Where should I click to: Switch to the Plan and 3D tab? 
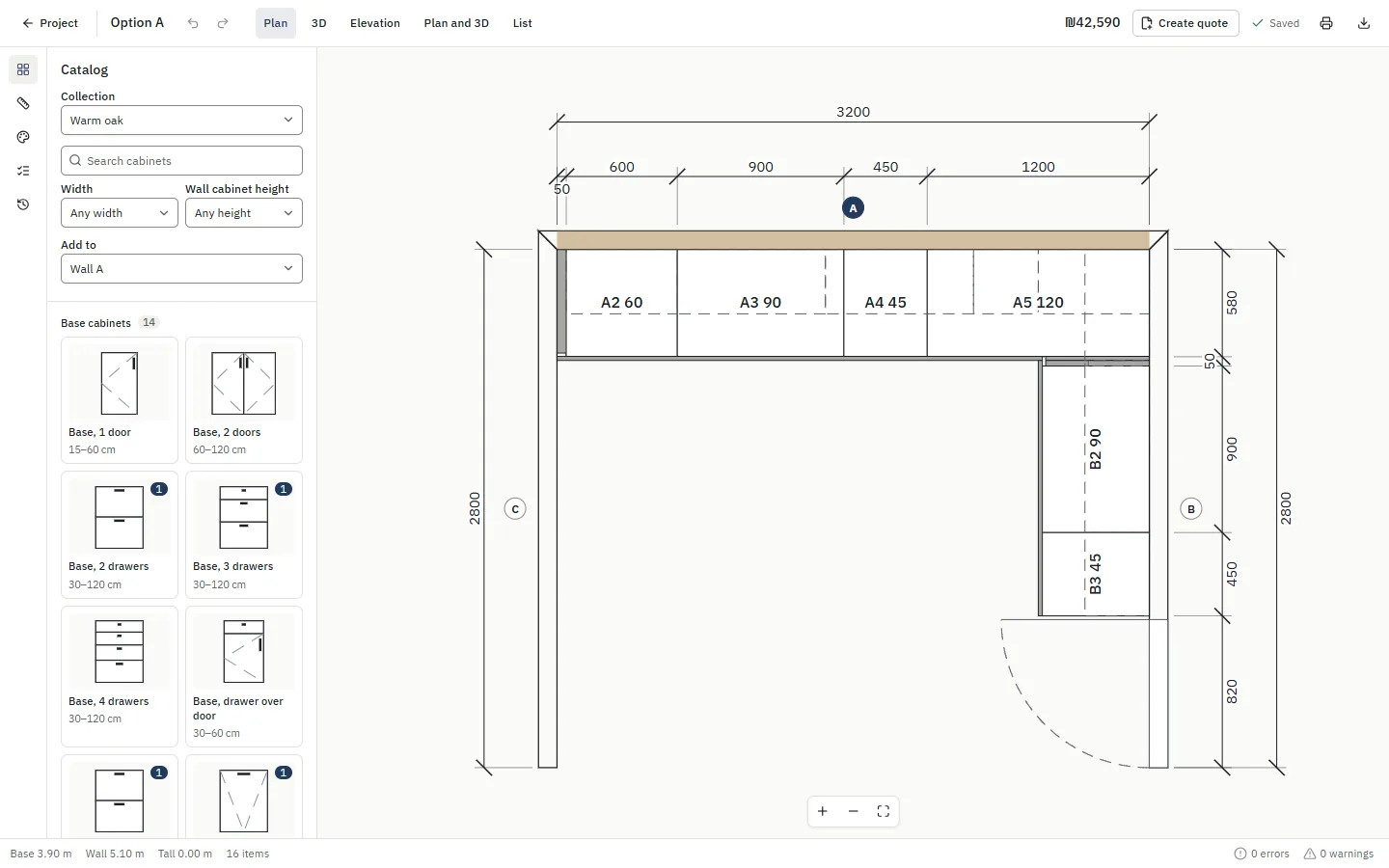pyautogui.click(x=456, y=23)
